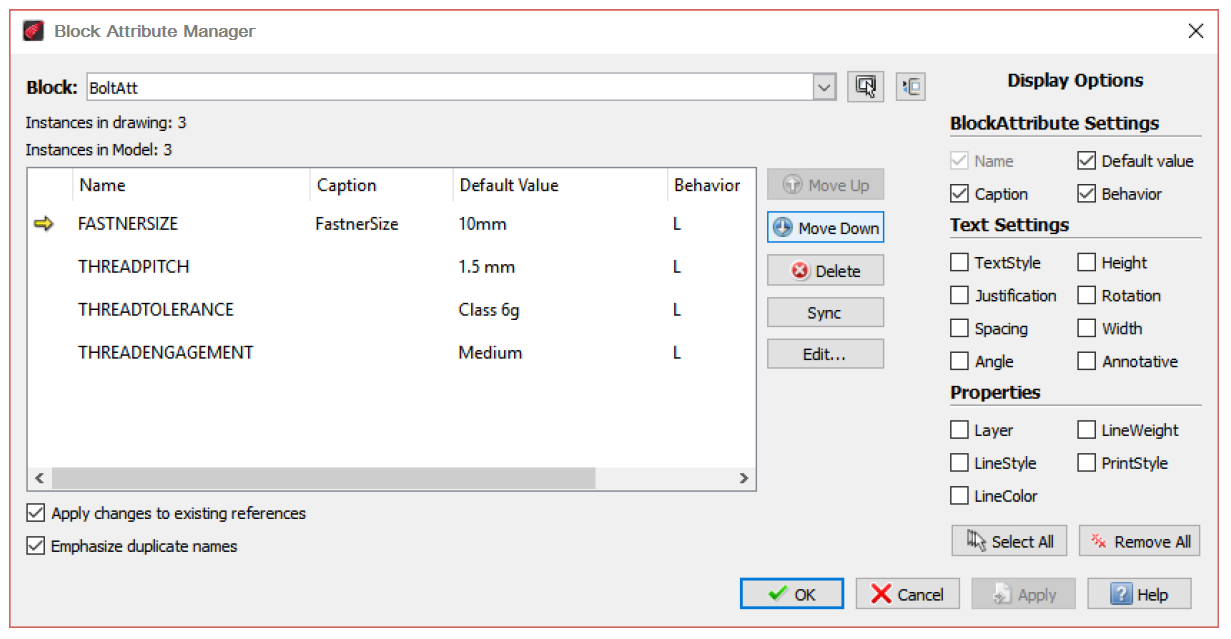Confirm with the OK button
This screenshot has height=639, width=1231.
coord(791,594)
